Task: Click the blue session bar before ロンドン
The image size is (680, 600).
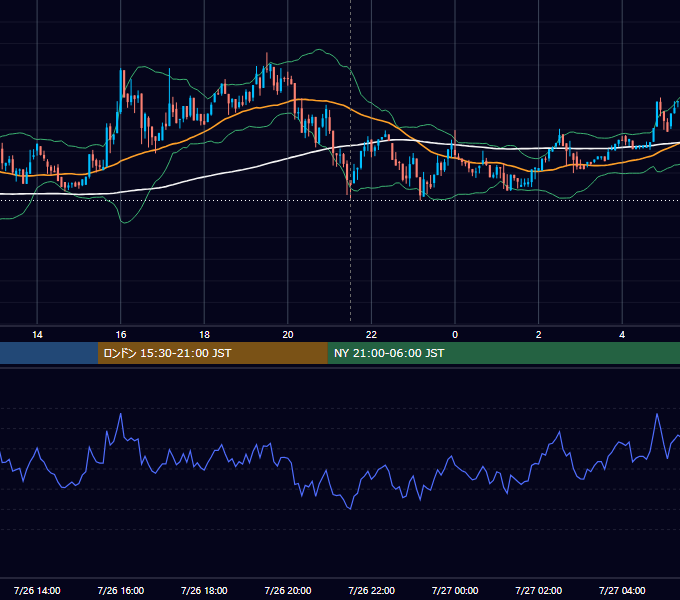Action: [49, 353]
